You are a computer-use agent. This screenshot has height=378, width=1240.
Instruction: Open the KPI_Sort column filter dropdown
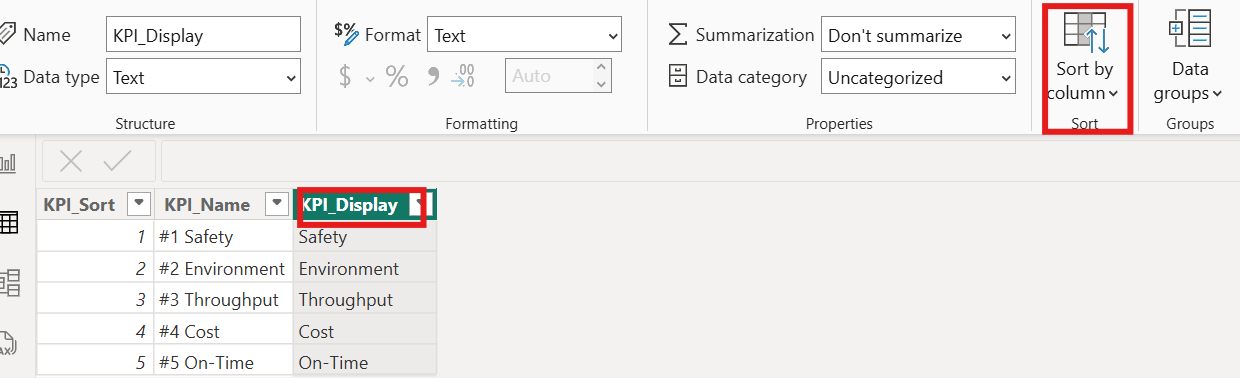click(140, 204)
